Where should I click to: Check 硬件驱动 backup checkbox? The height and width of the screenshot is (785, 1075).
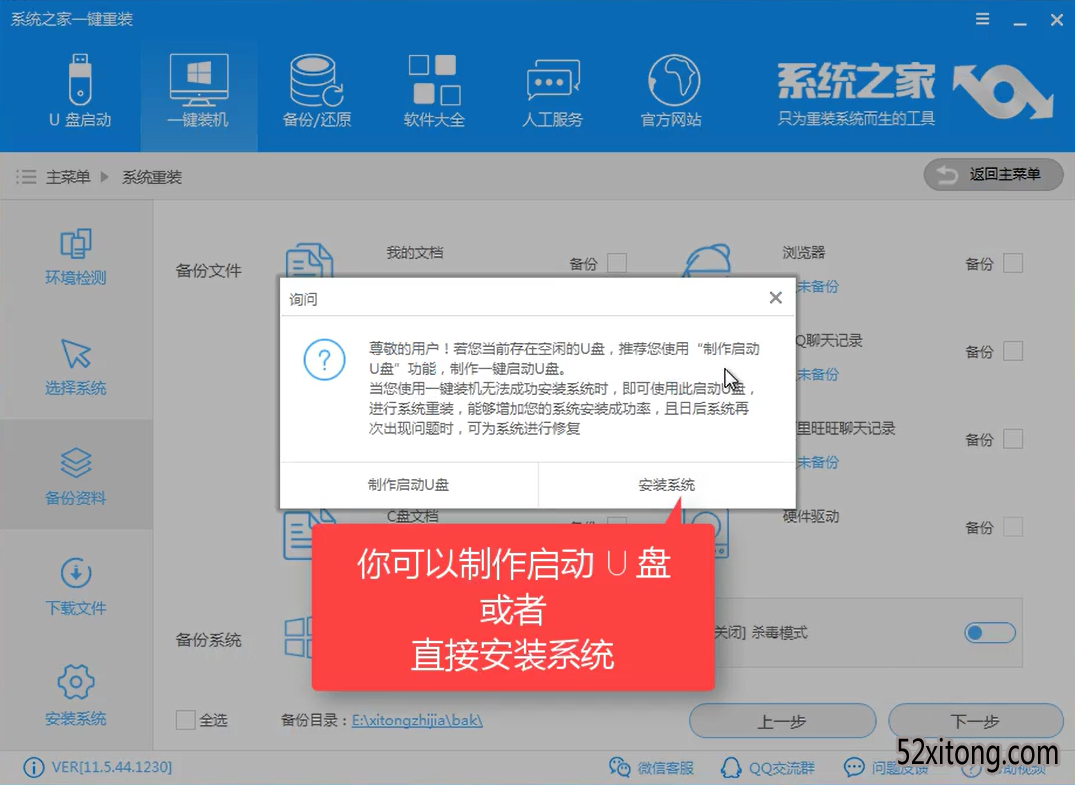coord(1013,527)
